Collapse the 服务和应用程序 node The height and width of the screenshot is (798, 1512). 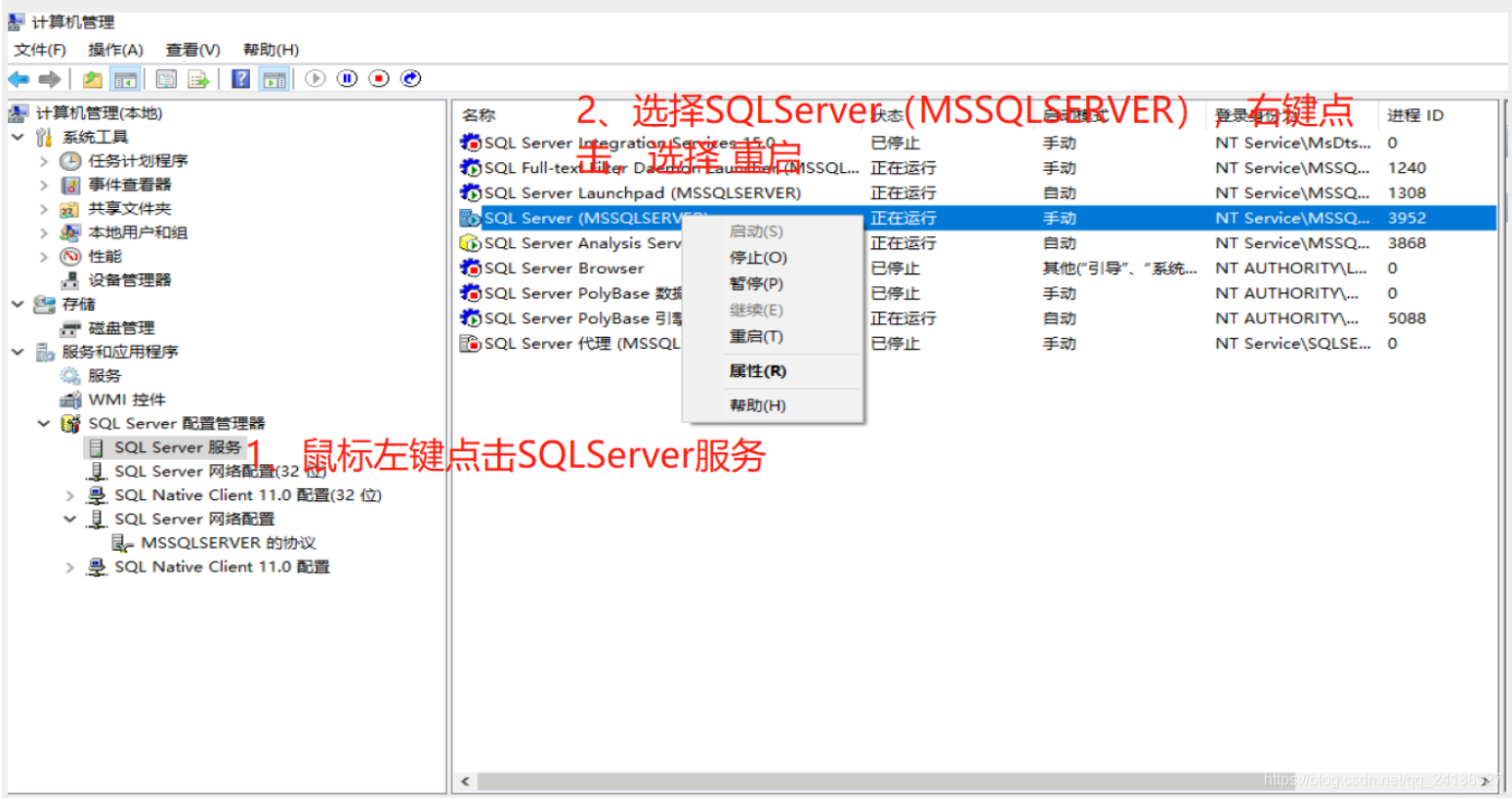[18, 352]
